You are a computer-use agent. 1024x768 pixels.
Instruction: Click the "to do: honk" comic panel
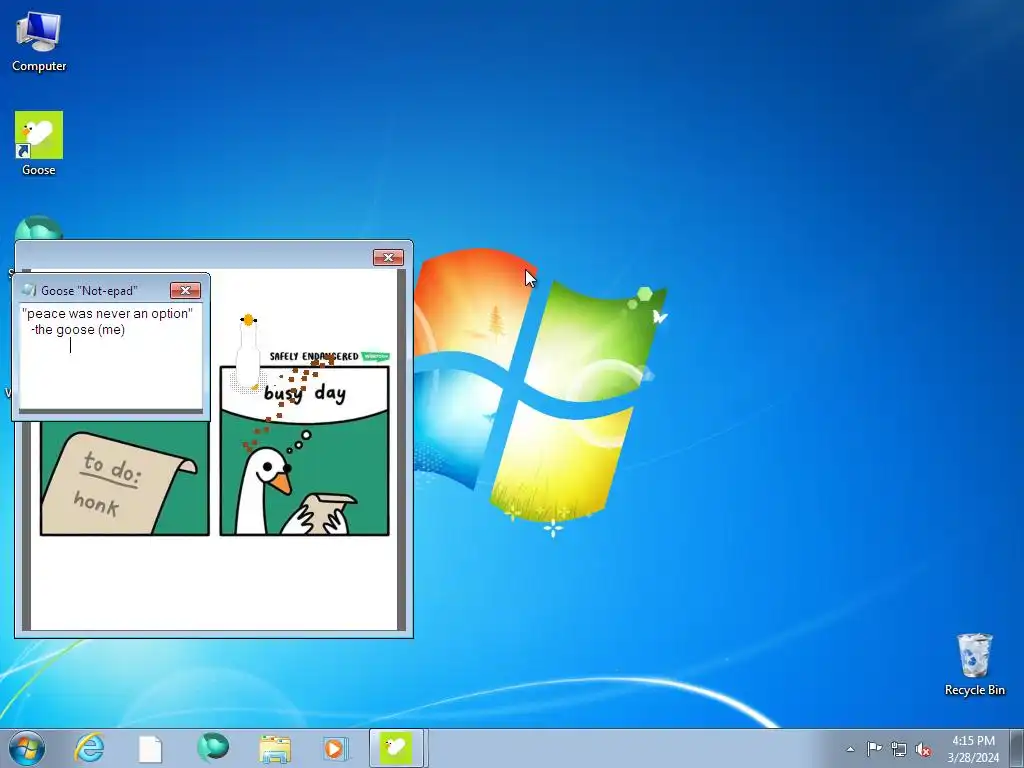pos(125,478)
